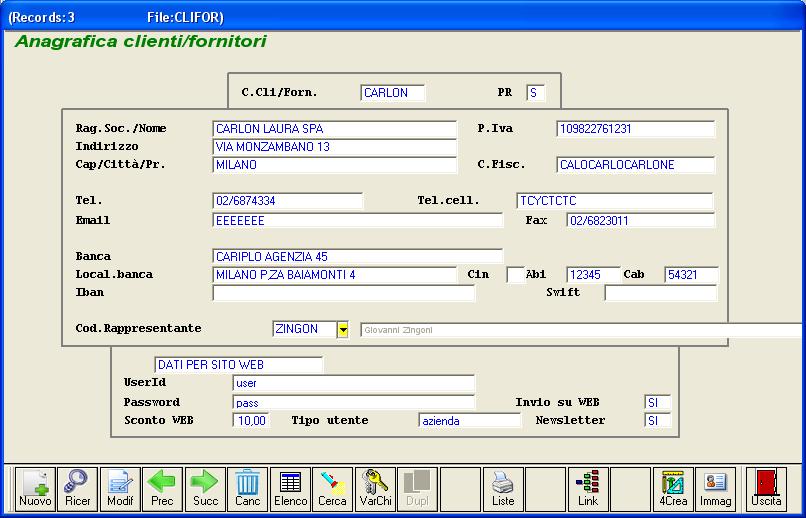Click the Dupl duplicate button
This screenshot has height=518, width=806.
pos(417,489)
